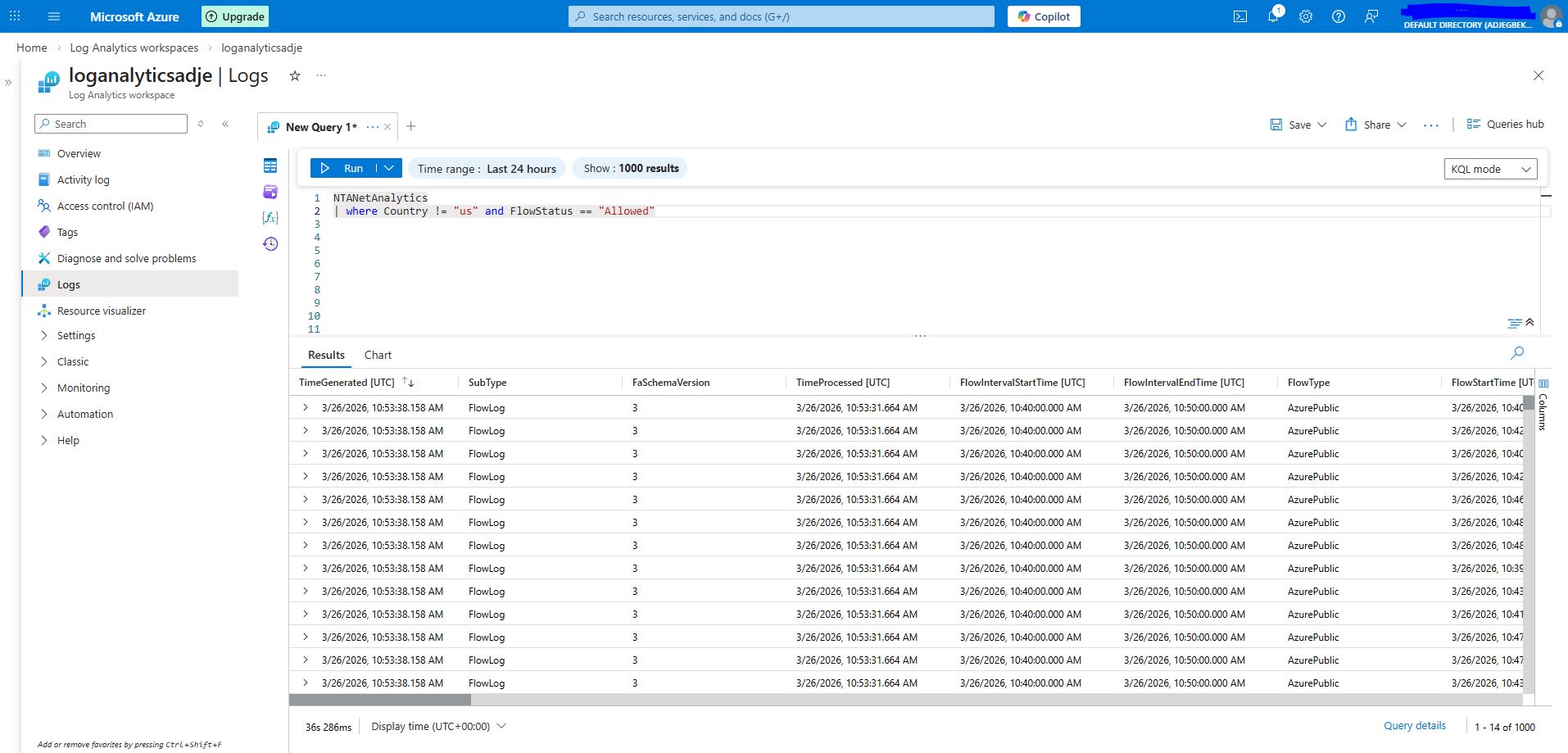This screenshot has height=753, width=1568.
Task: Collapse the query editor with the chevron
Action: (x=1529, y=323)
